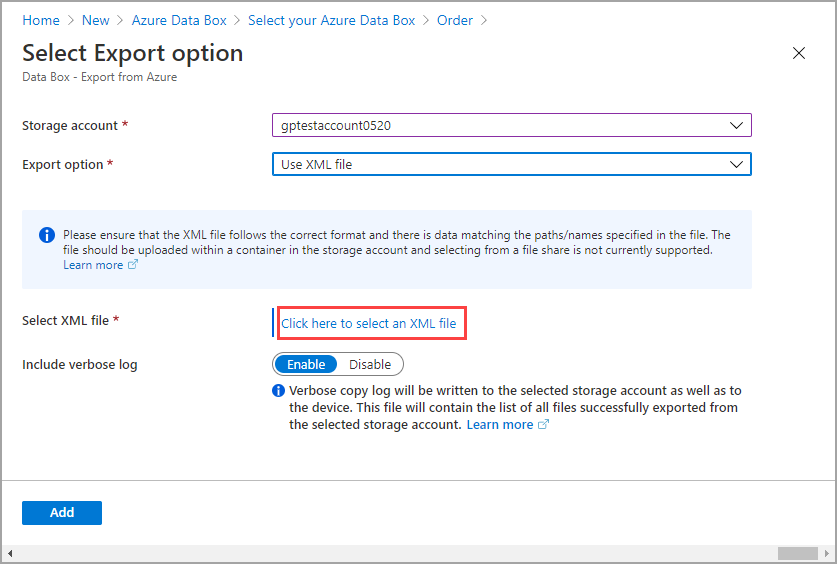Open the Azure Data Box breadcrumb
Viewport: 837px width, 564px height.
(x=179, y=20)
